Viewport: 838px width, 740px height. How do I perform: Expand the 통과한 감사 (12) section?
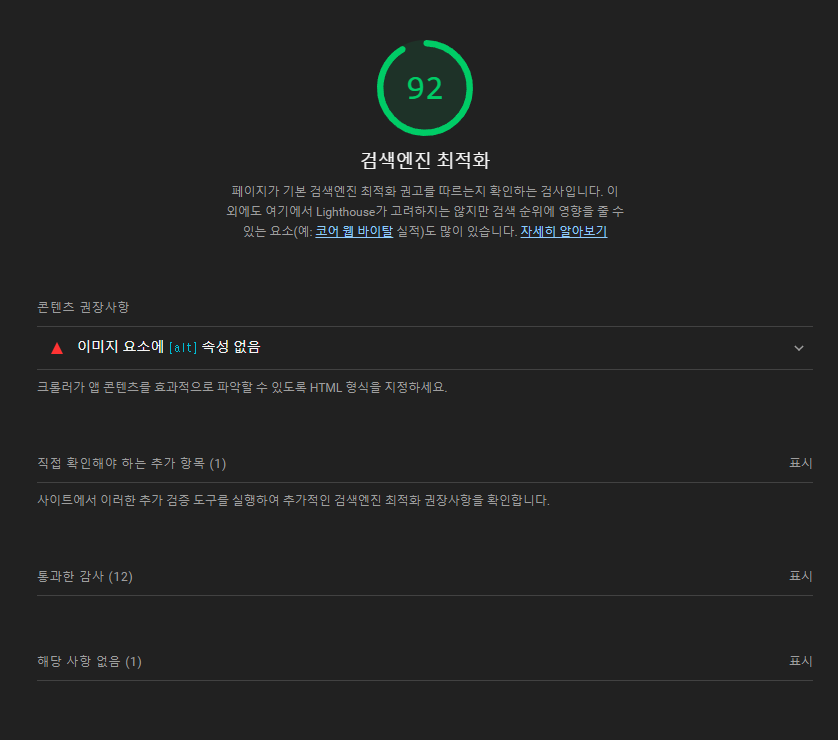[x=425, y=577]
